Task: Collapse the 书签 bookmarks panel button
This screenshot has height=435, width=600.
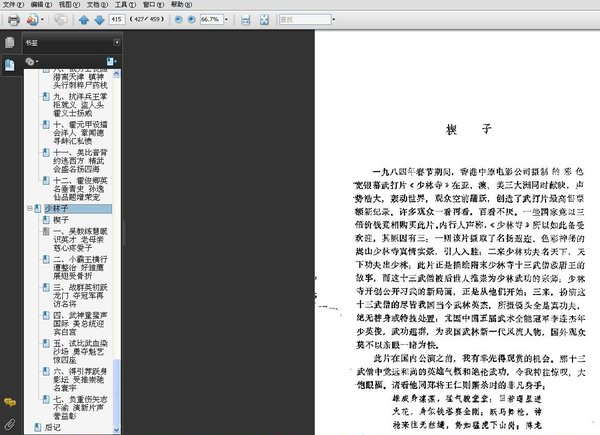Action: 117,42
